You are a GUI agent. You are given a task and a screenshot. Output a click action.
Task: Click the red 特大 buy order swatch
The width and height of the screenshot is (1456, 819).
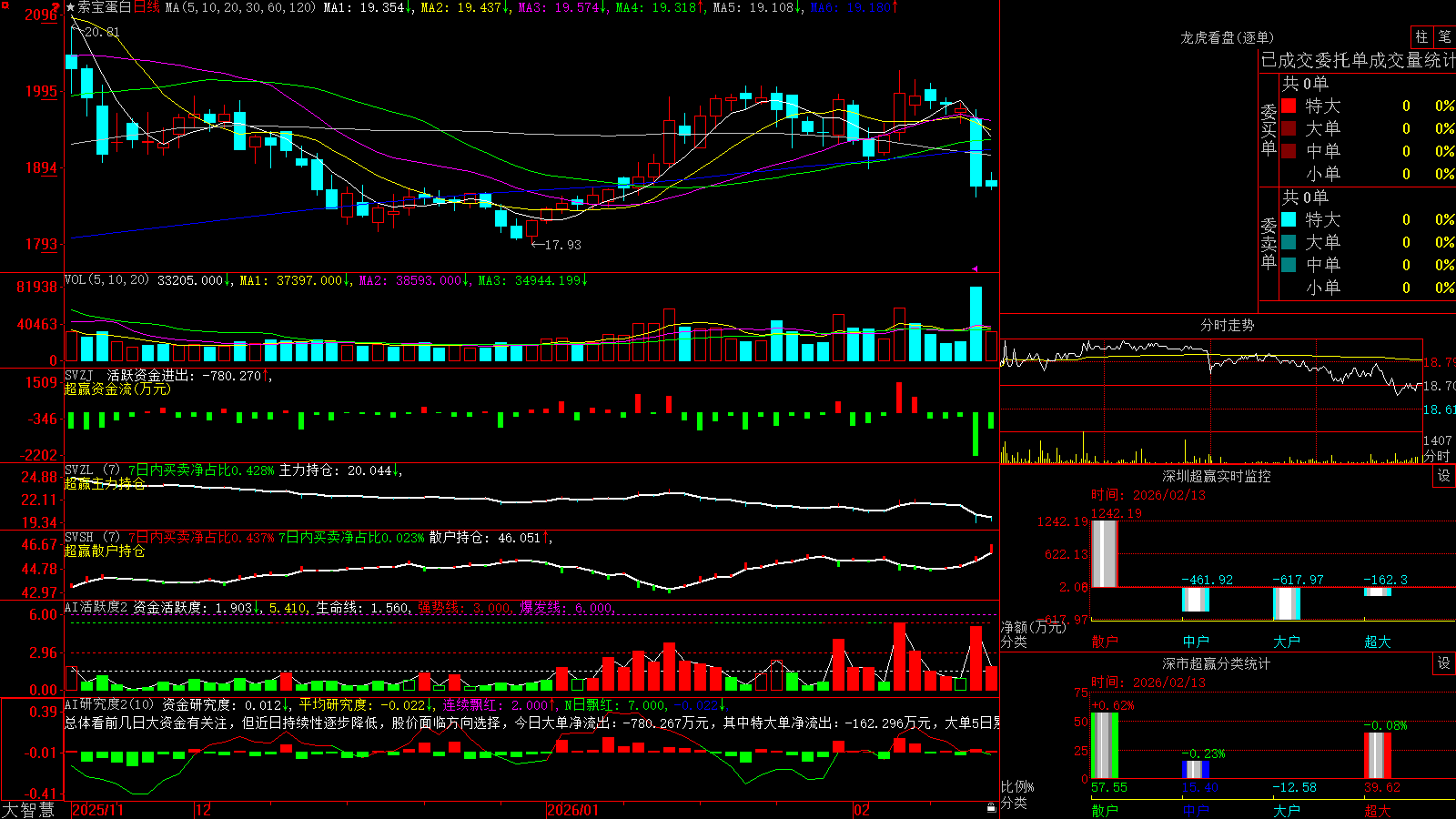(1289, 106)
